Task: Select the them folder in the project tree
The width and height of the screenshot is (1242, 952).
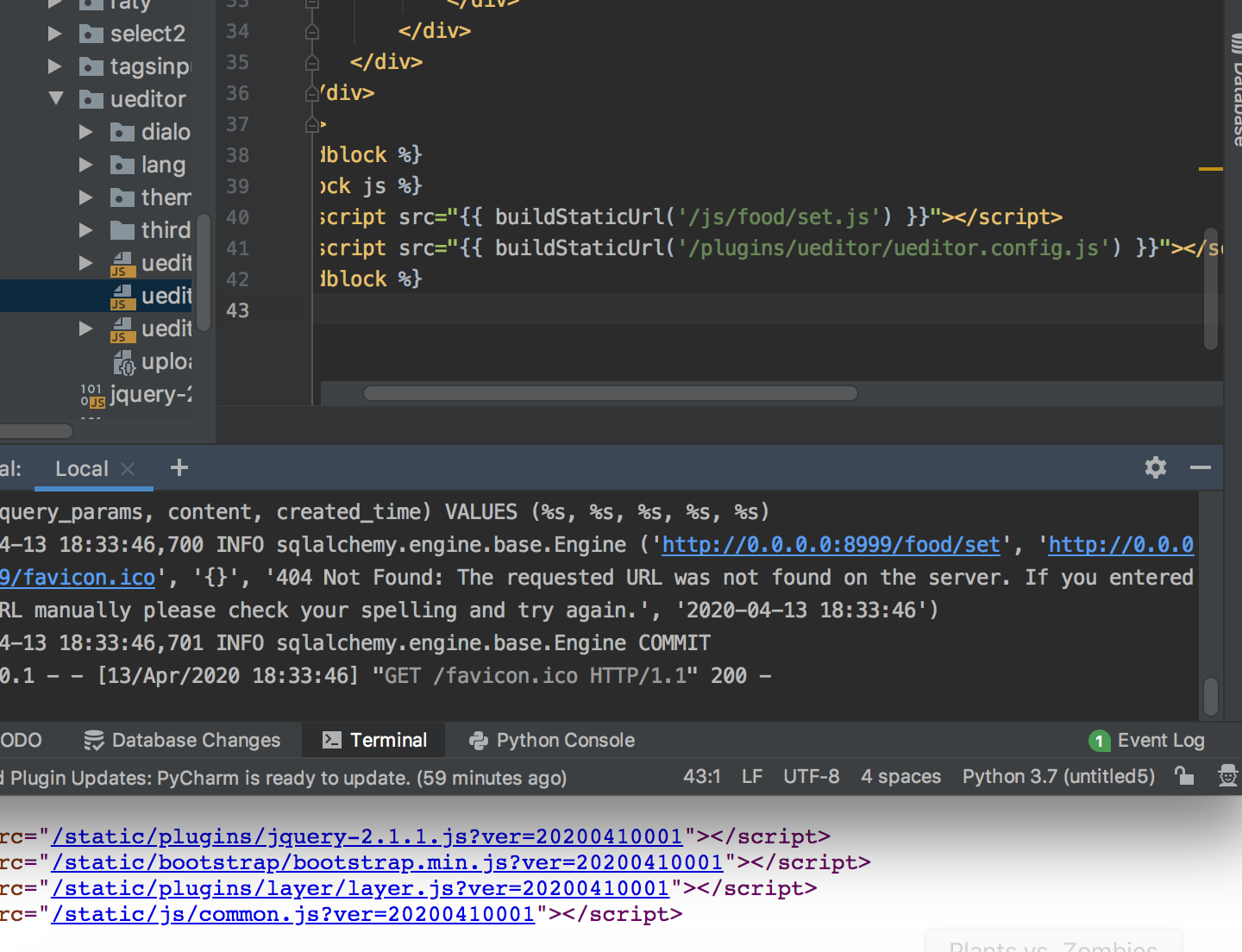Action: 150,197
